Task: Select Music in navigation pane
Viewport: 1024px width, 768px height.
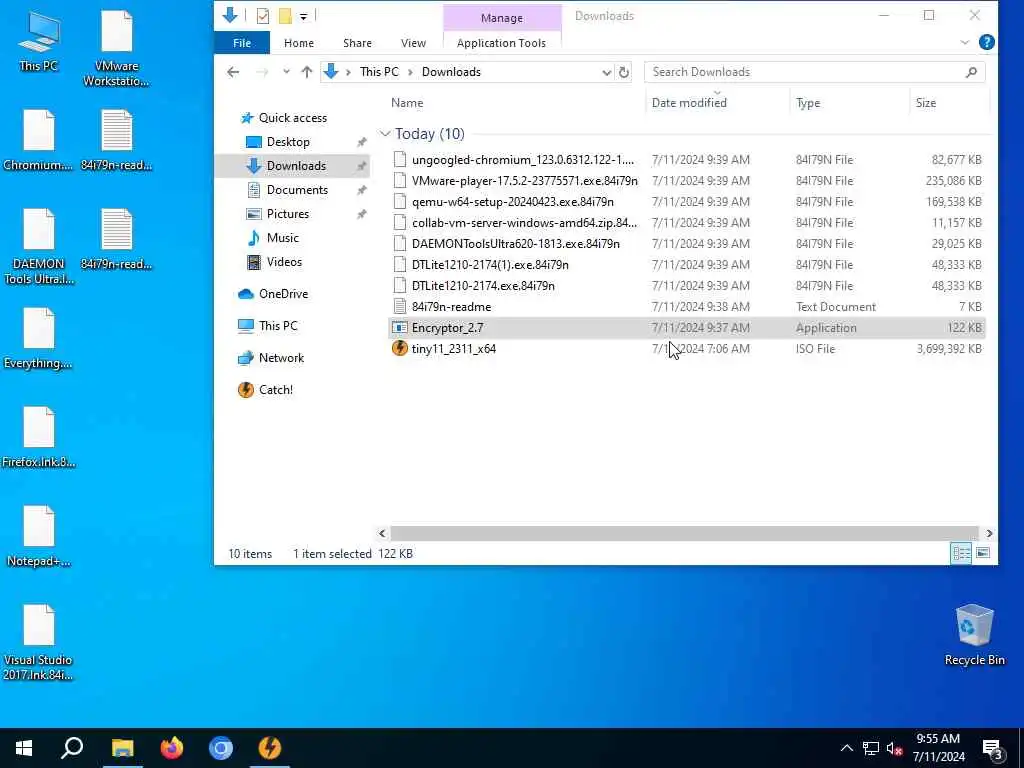Action: pyautogui.click(x=282, y=238)
